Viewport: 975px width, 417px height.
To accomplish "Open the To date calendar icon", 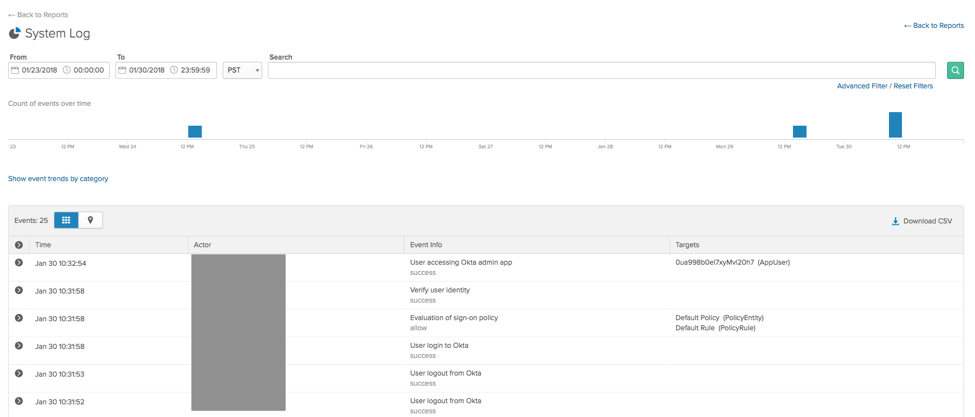I will click(122, 71).
